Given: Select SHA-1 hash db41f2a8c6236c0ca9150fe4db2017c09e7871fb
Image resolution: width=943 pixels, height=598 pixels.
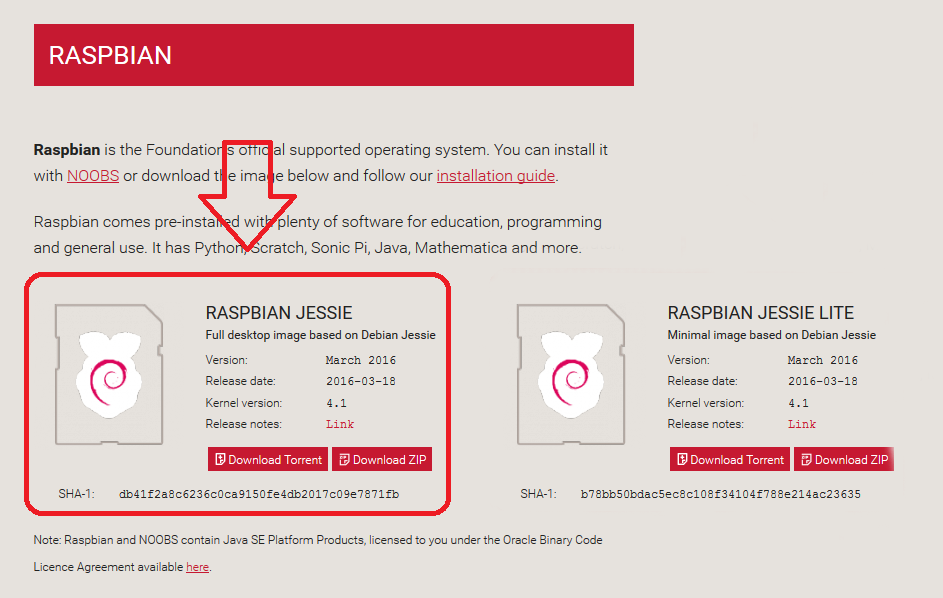Looking at the screenshot, I should (259, 495).
